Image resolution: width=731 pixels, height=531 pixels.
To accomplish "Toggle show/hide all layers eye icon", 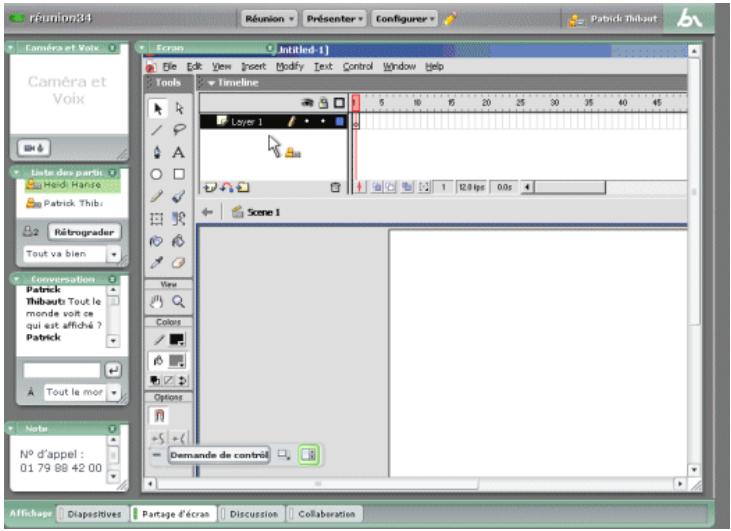I will point(307,103).
